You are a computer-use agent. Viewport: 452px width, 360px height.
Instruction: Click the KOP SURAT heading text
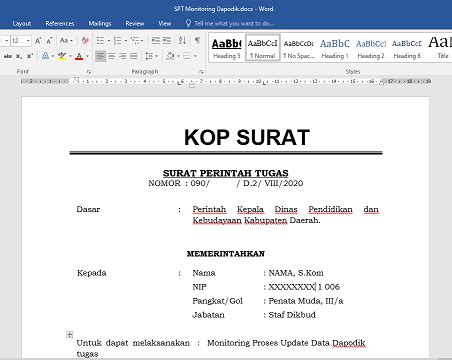247,137
